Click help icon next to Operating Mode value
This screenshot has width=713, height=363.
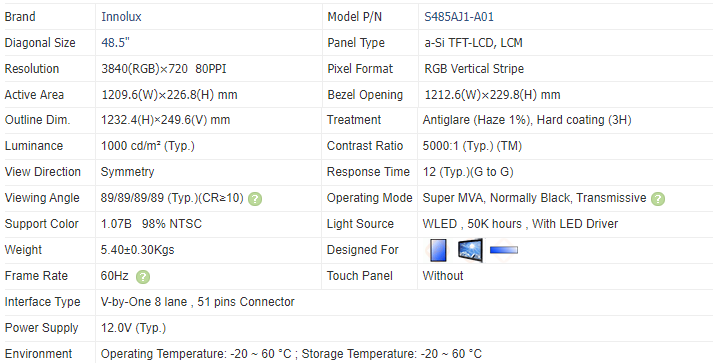(658, 199)
